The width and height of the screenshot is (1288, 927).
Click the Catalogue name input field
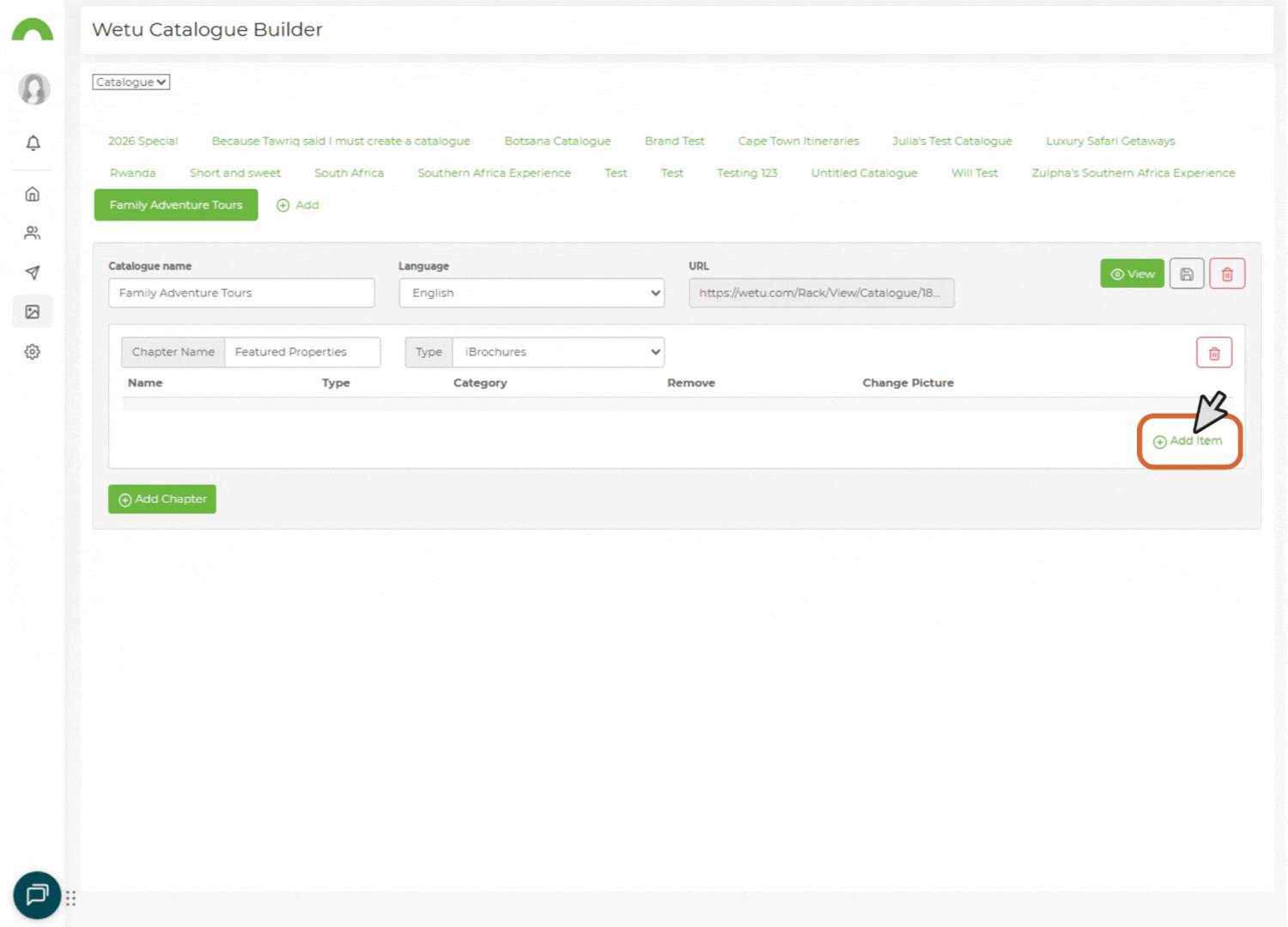click(x=241, y=293)
